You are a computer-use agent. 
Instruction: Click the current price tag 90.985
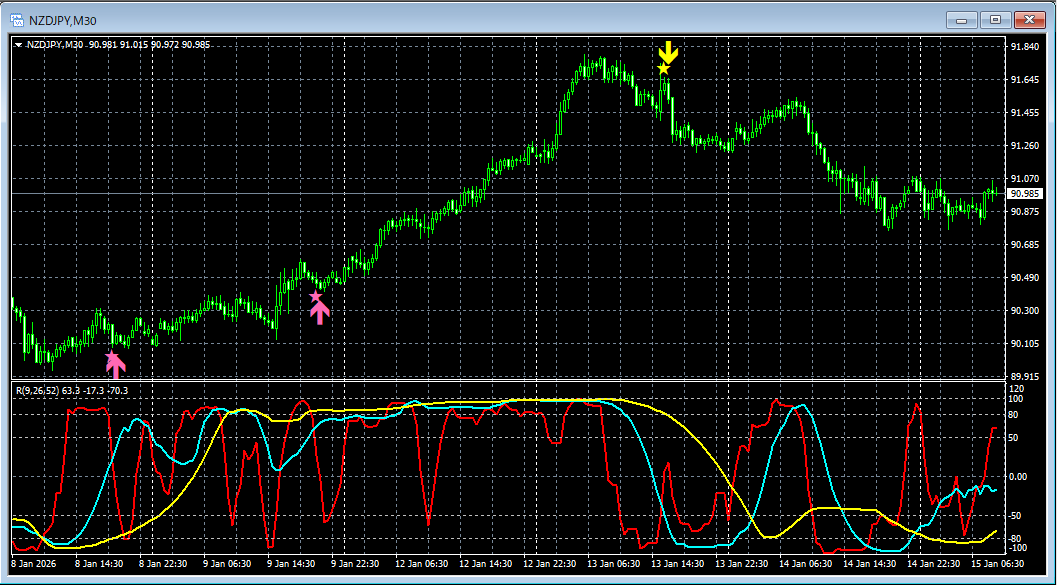1025,194
